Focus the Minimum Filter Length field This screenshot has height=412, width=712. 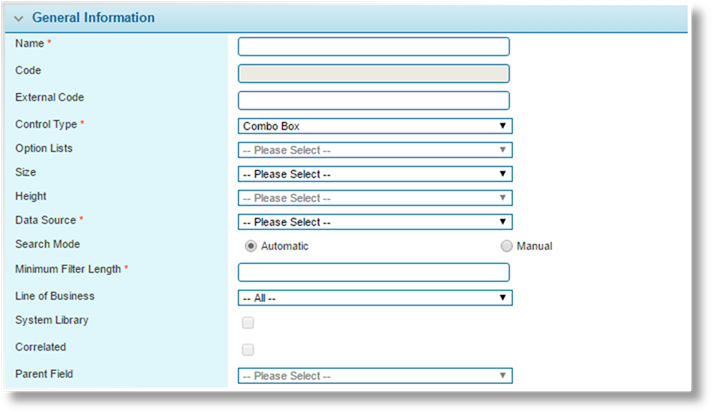[374, 273]
